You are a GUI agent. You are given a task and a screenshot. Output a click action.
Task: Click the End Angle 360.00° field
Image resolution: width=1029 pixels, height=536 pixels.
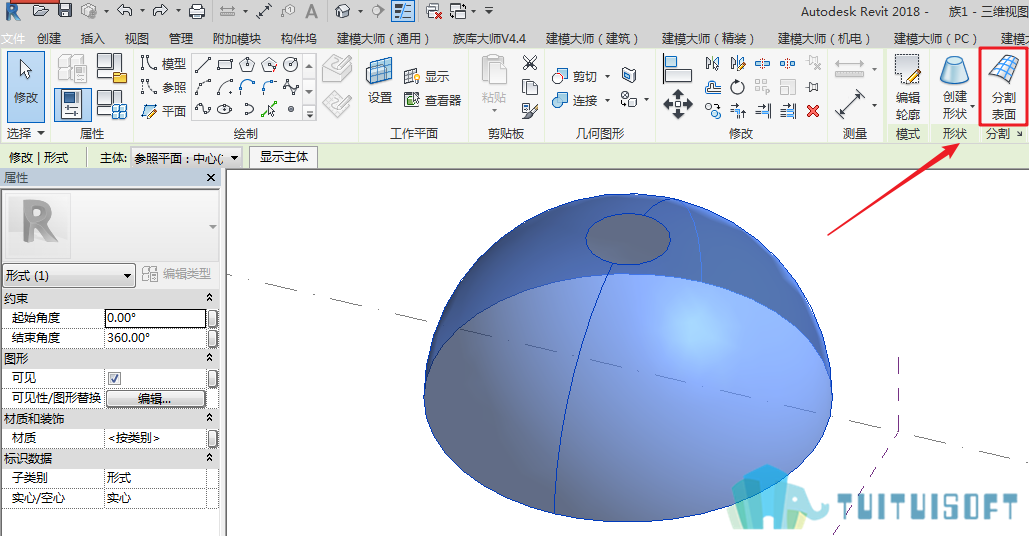point(156,338)
